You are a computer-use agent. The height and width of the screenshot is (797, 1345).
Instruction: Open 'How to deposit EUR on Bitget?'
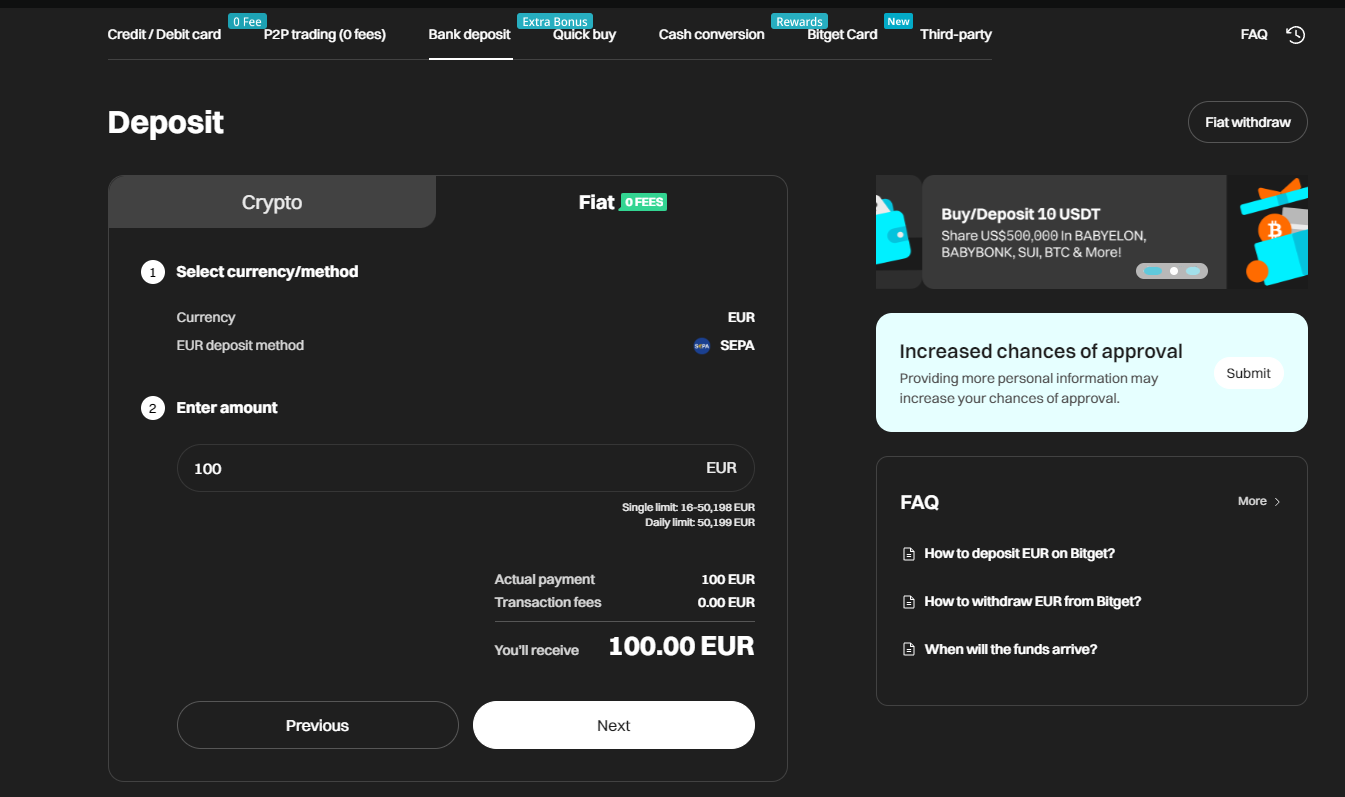[x=1019, y=554]
